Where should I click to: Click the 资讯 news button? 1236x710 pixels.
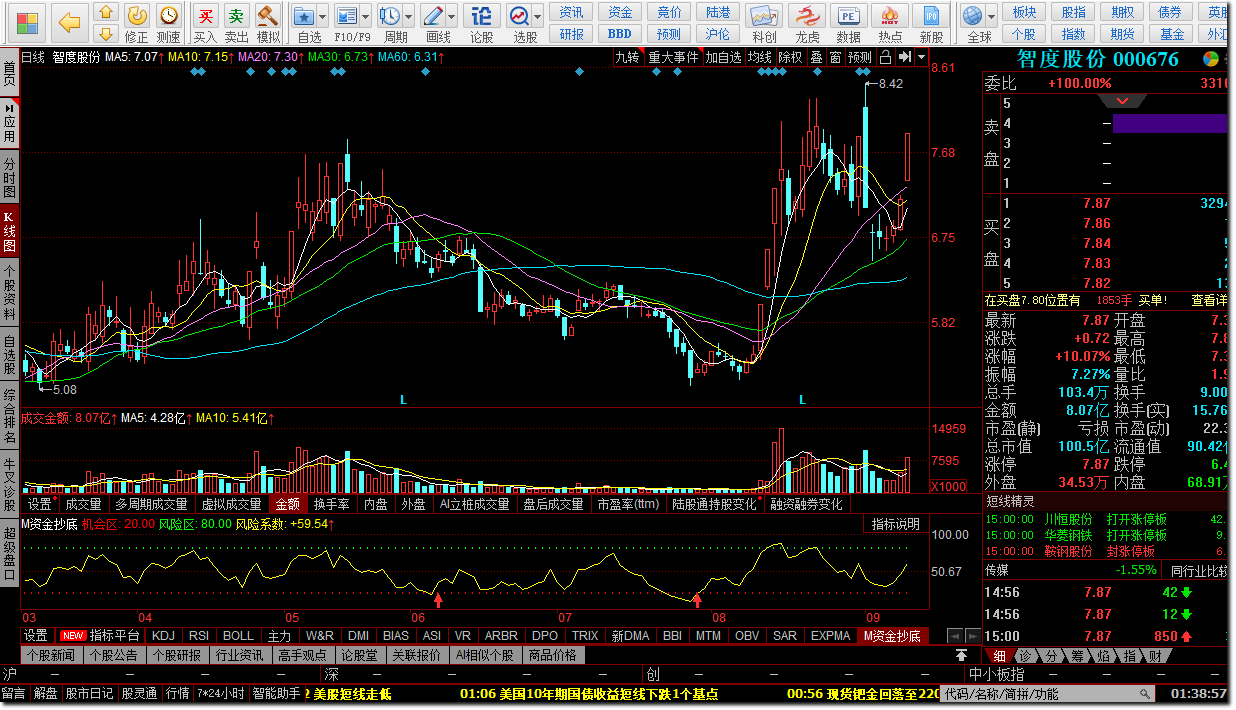point(572,12)
